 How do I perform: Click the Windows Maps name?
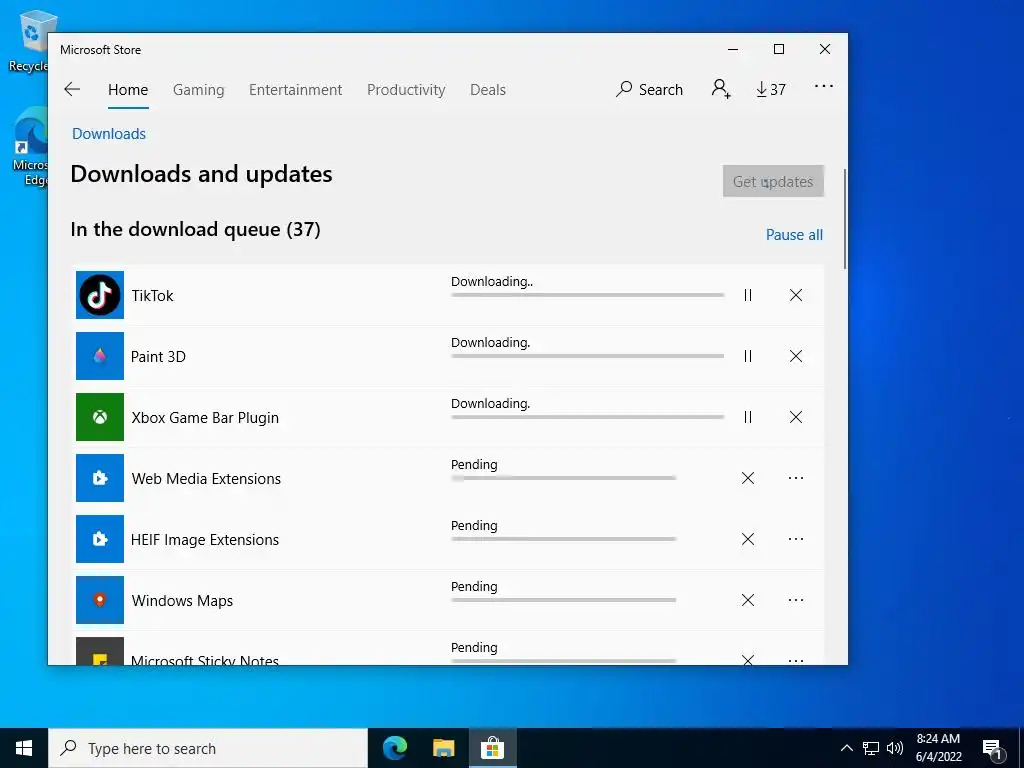coord(182,601)
